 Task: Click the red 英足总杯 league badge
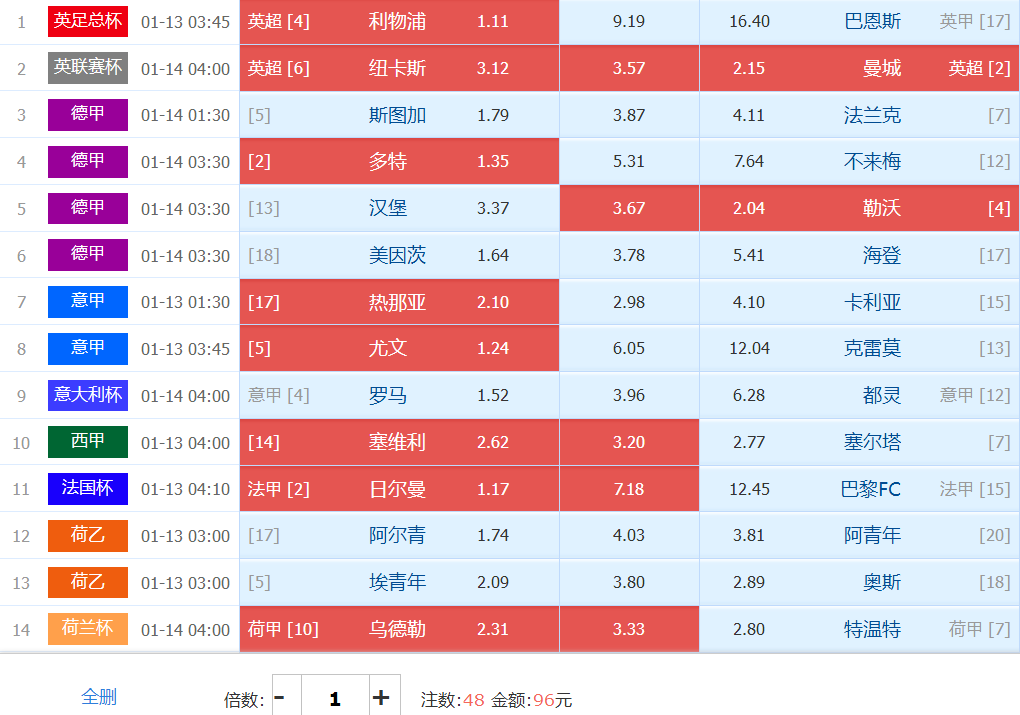(x=88, y=21)
